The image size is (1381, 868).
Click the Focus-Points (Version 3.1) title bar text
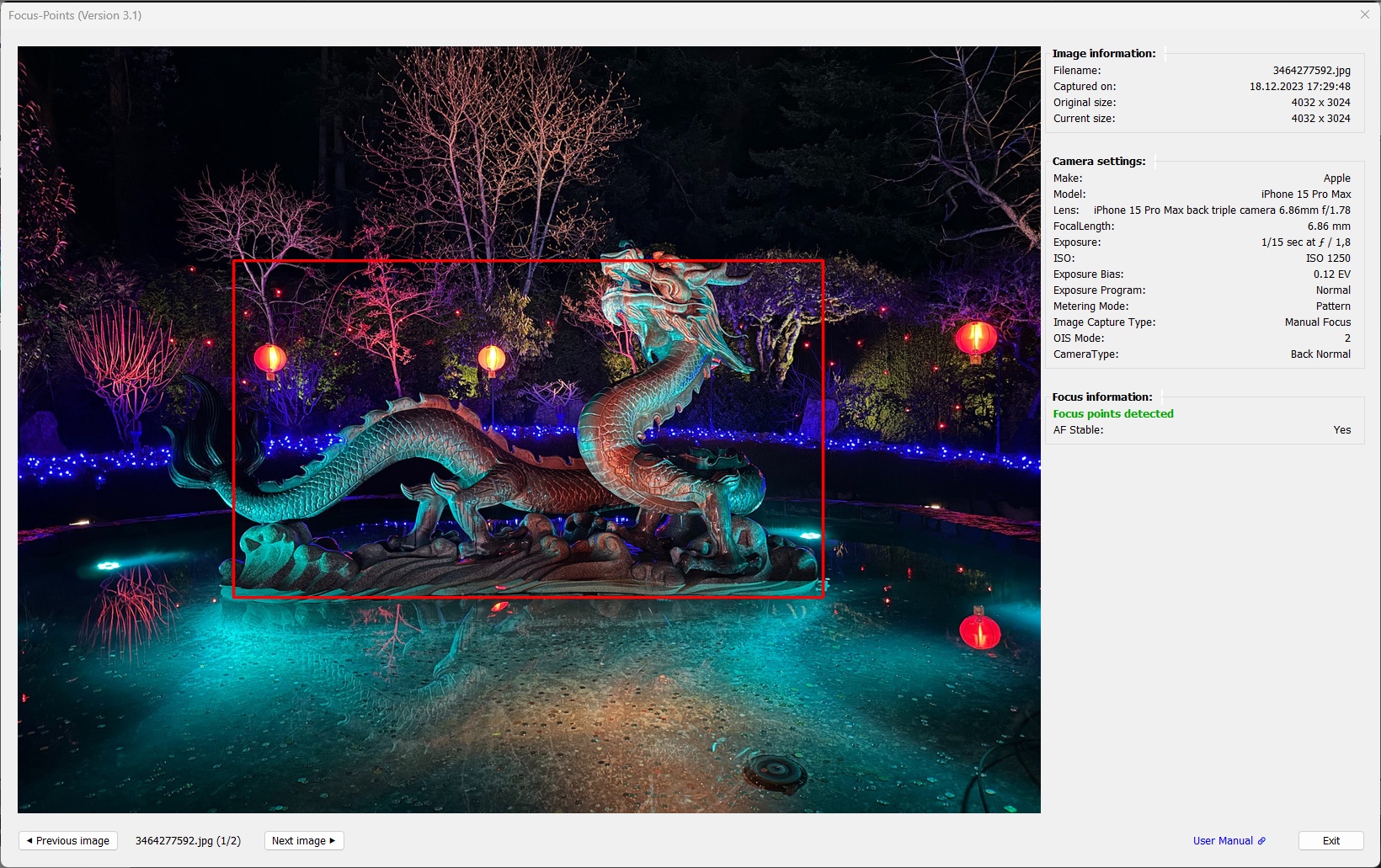tap(75, 15)
